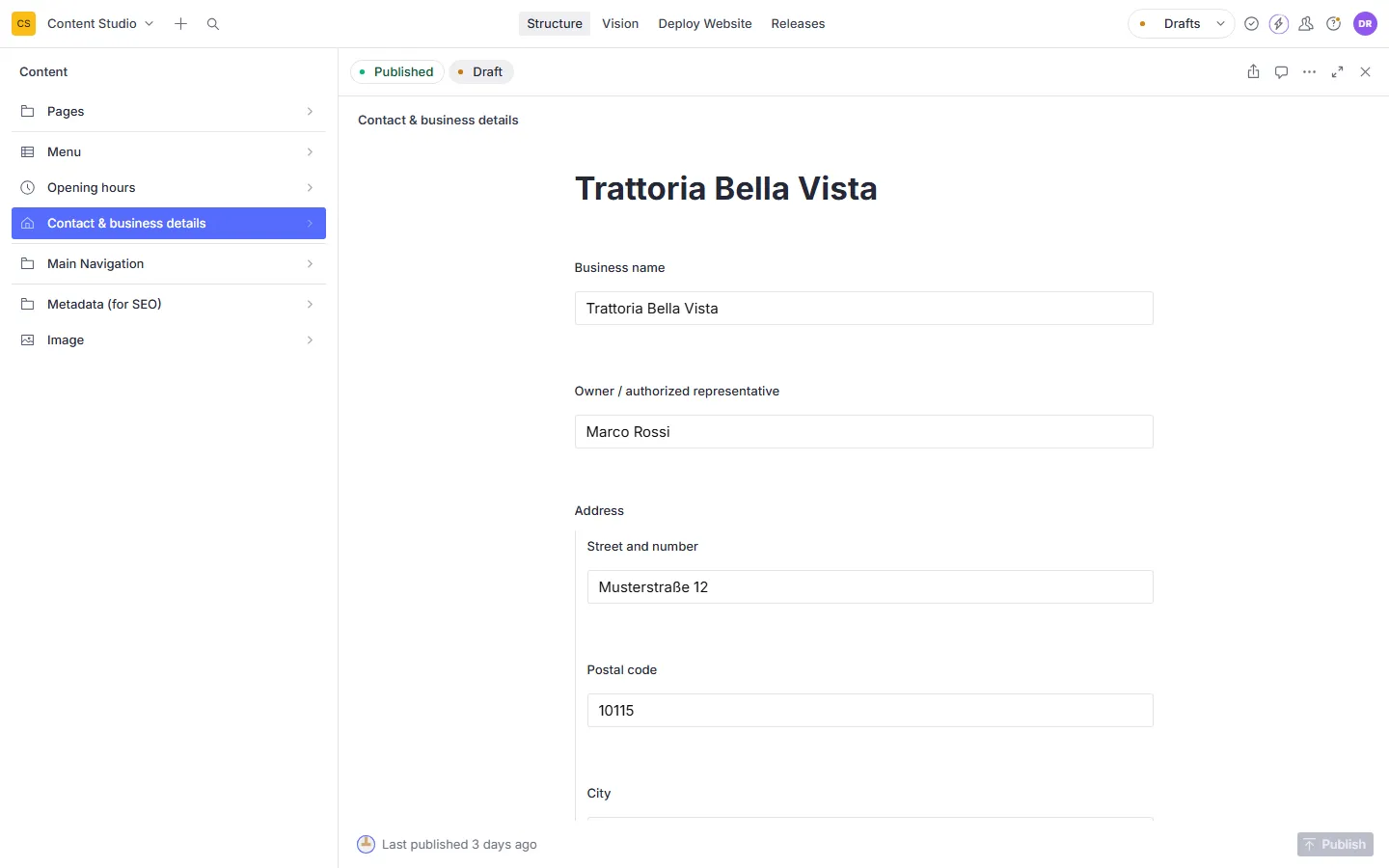Switch to the Structure tab

(555, 23)
